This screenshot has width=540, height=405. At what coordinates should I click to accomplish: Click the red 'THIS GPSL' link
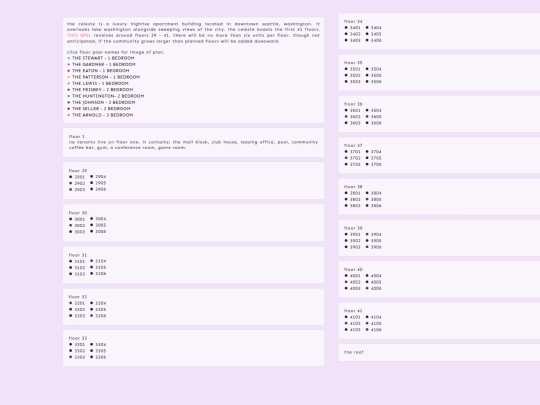tap(79, 35)
